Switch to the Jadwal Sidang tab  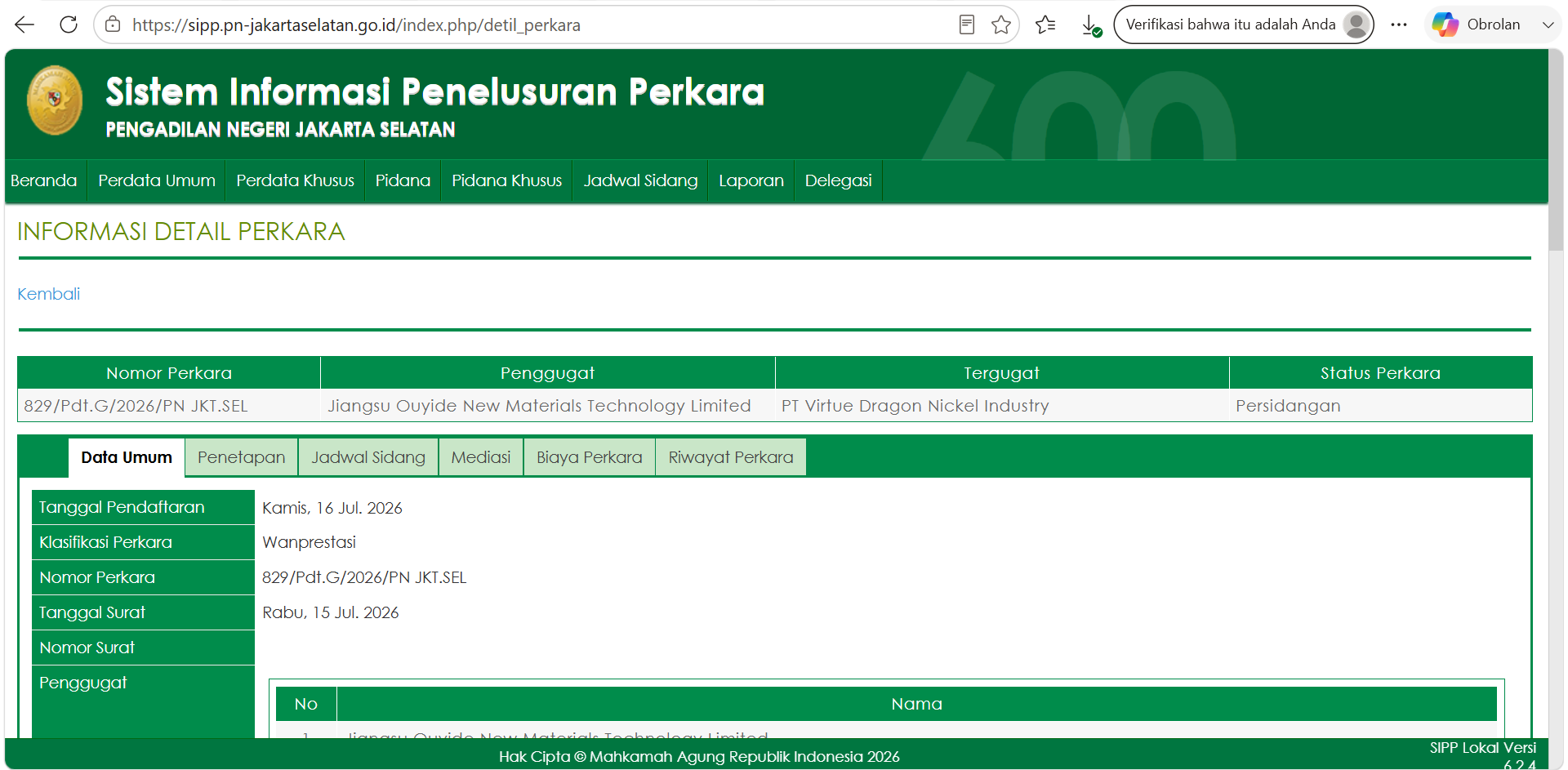(x=368, y=457)
